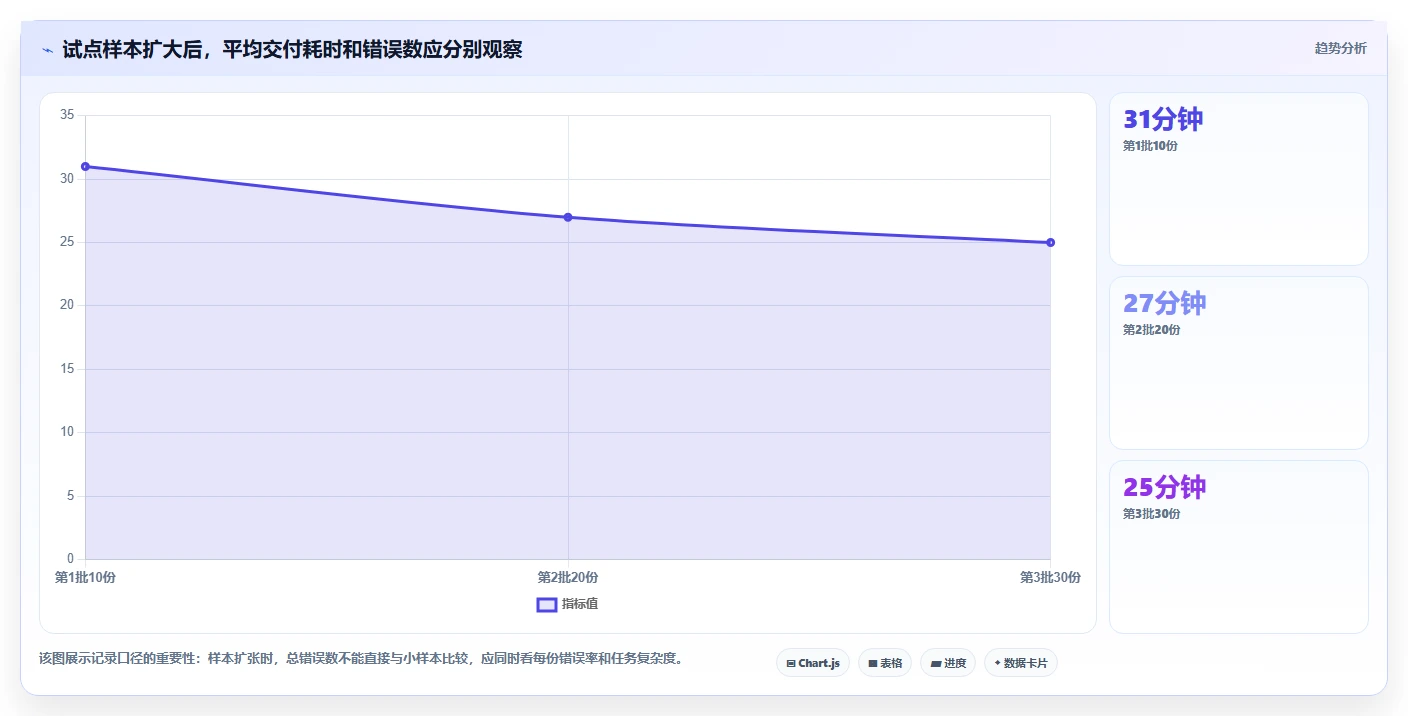Open the 27分钟 data card
The image size is (1408, 716).
pos(1239,363)
